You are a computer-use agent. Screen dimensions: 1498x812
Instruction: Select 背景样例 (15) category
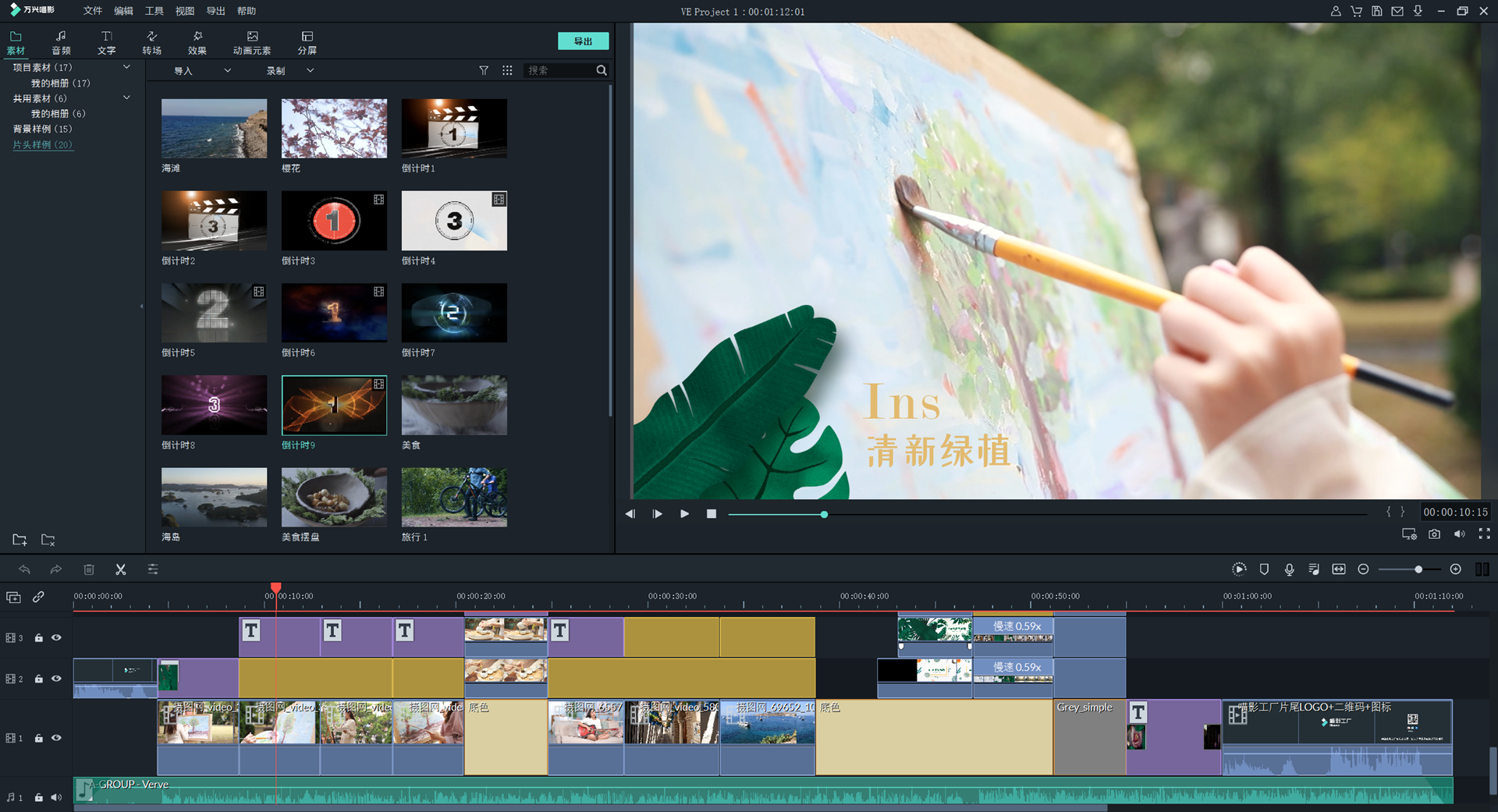[42, 129]
